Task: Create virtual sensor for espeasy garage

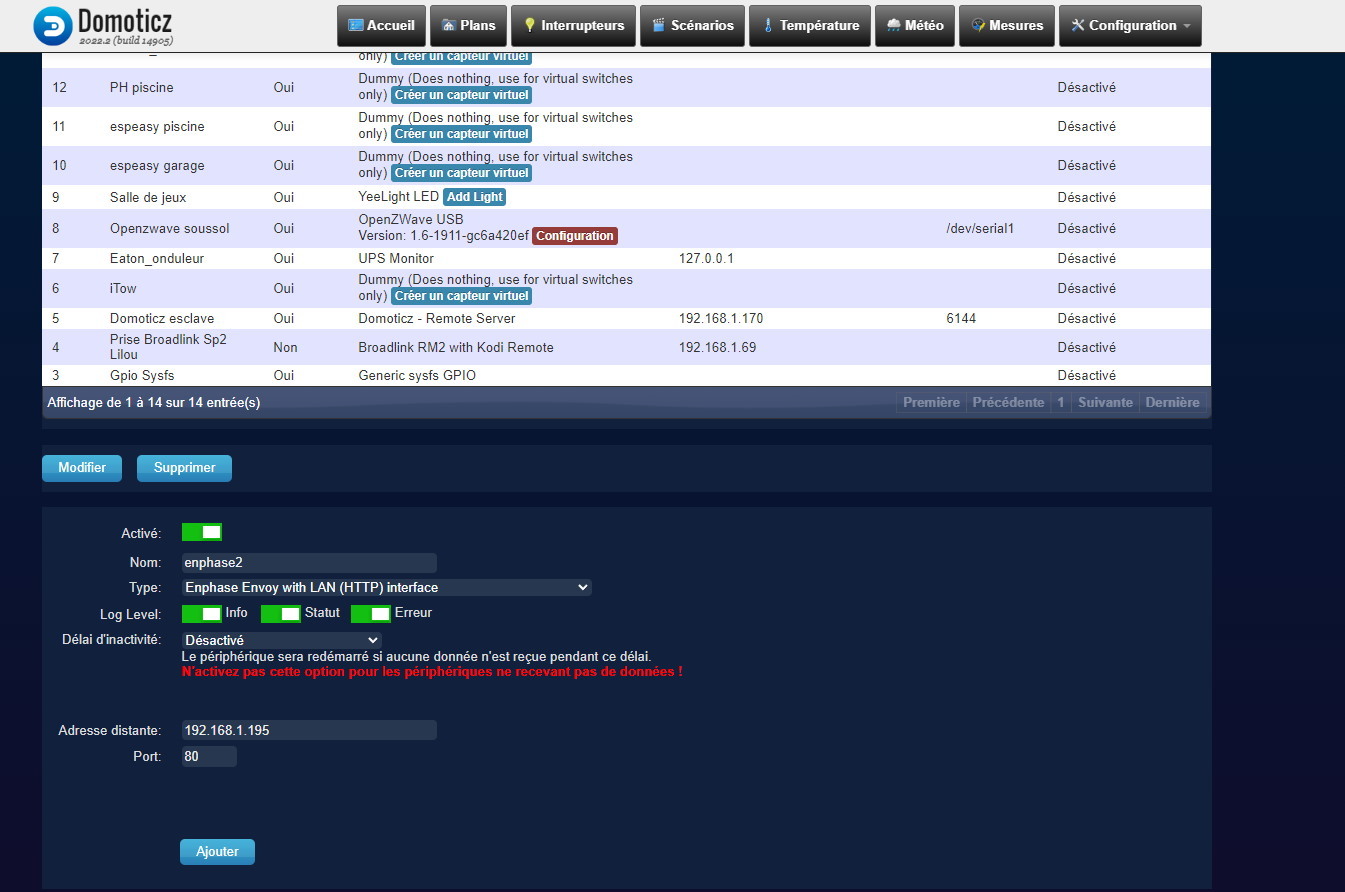Action: [x=461, y=173]
